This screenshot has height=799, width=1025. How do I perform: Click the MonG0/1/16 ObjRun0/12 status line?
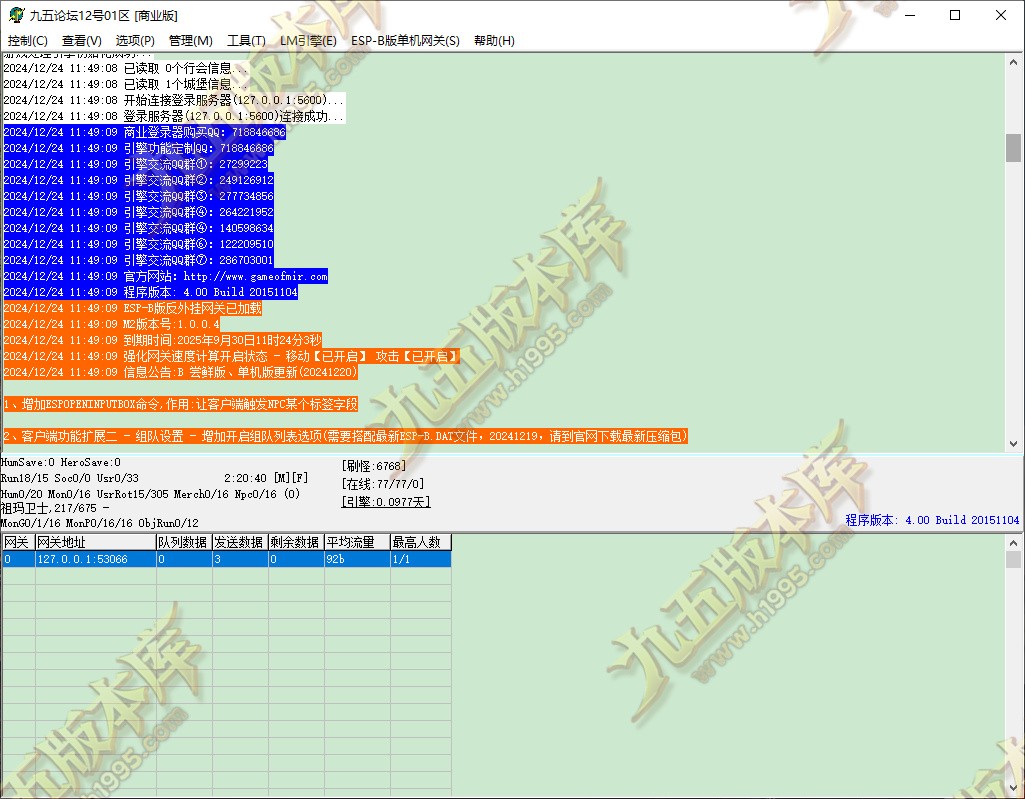[x=99, y=523]
